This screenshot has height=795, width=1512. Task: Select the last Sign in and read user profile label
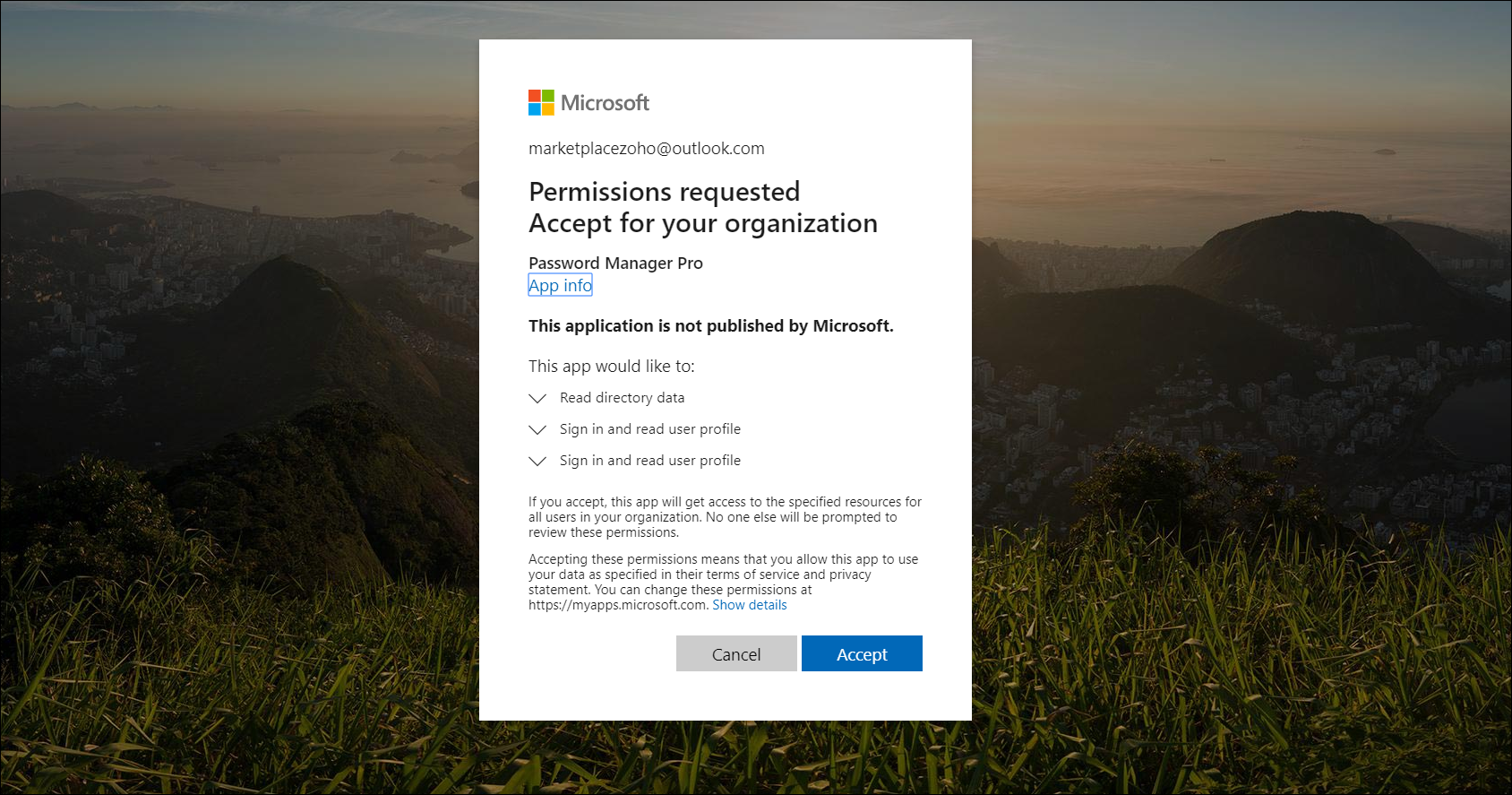649,461
